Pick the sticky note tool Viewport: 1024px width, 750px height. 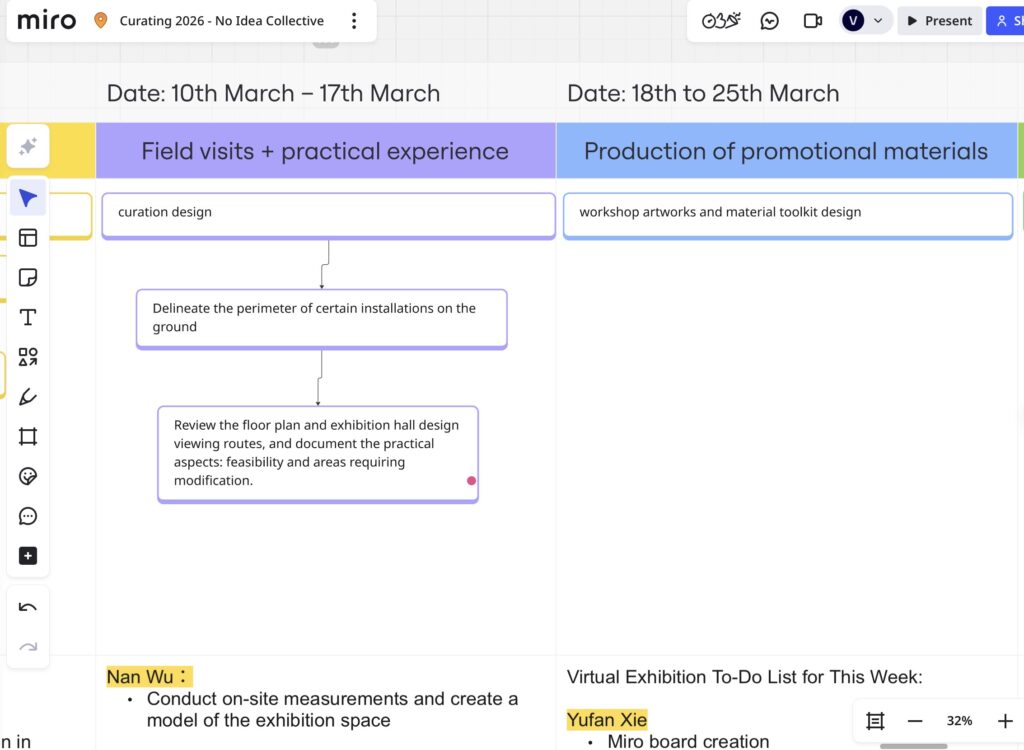click(x=28, y=277)
